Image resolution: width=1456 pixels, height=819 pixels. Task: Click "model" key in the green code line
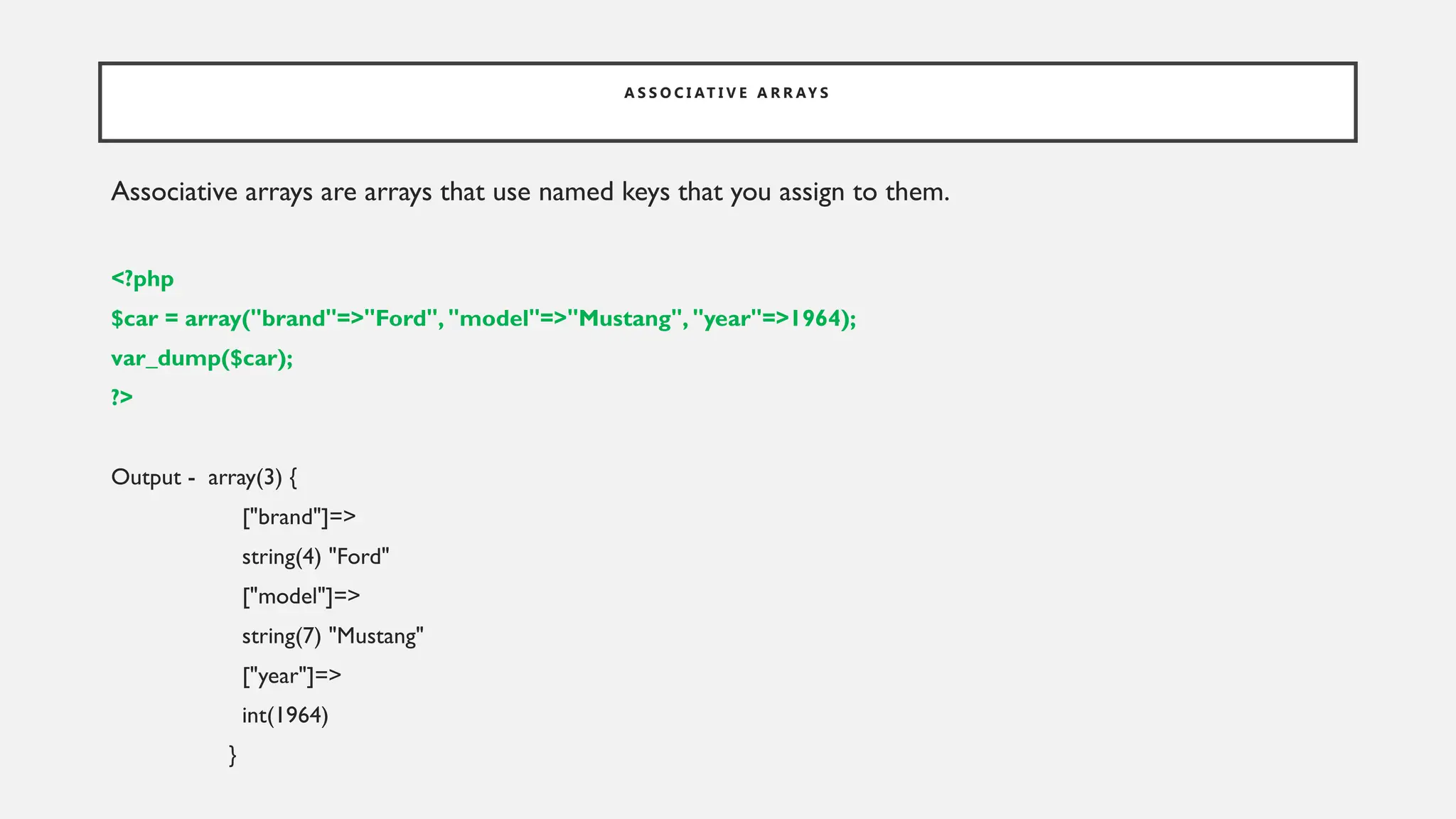coord(495,318)
